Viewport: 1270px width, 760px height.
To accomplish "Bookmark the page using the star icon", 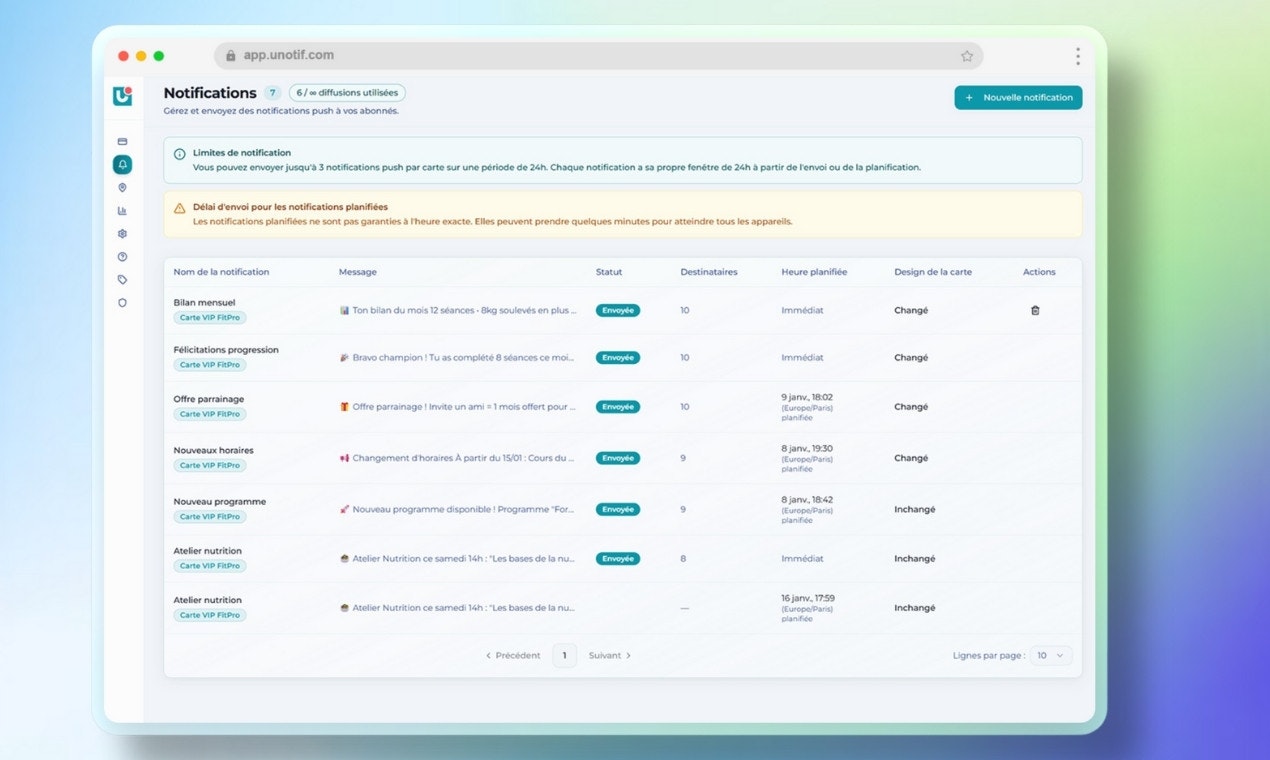I will point(967,56).
